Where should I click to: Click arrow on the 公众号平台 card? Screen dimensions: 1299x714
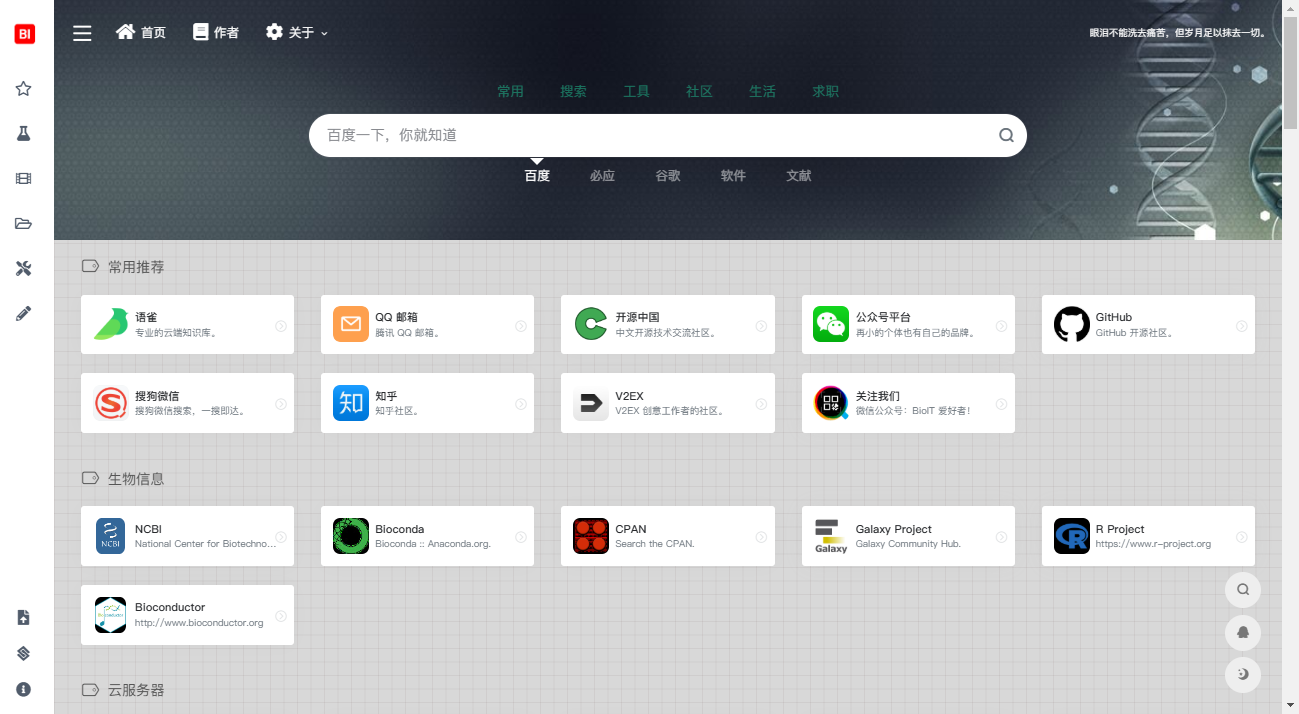[x=1001, y=326]
